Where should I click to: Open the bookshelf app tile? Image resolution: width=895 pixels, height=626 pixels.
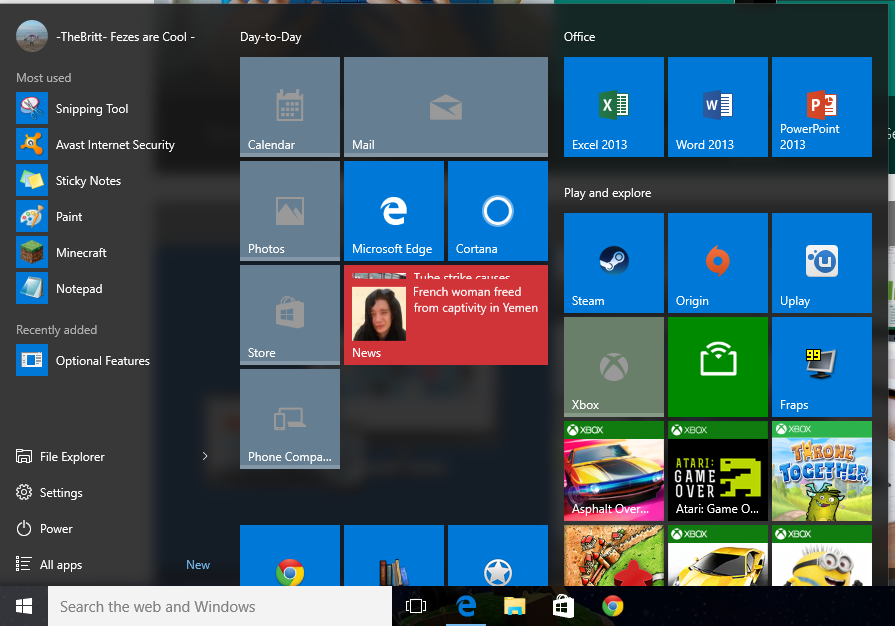click(x=394, y=556)
